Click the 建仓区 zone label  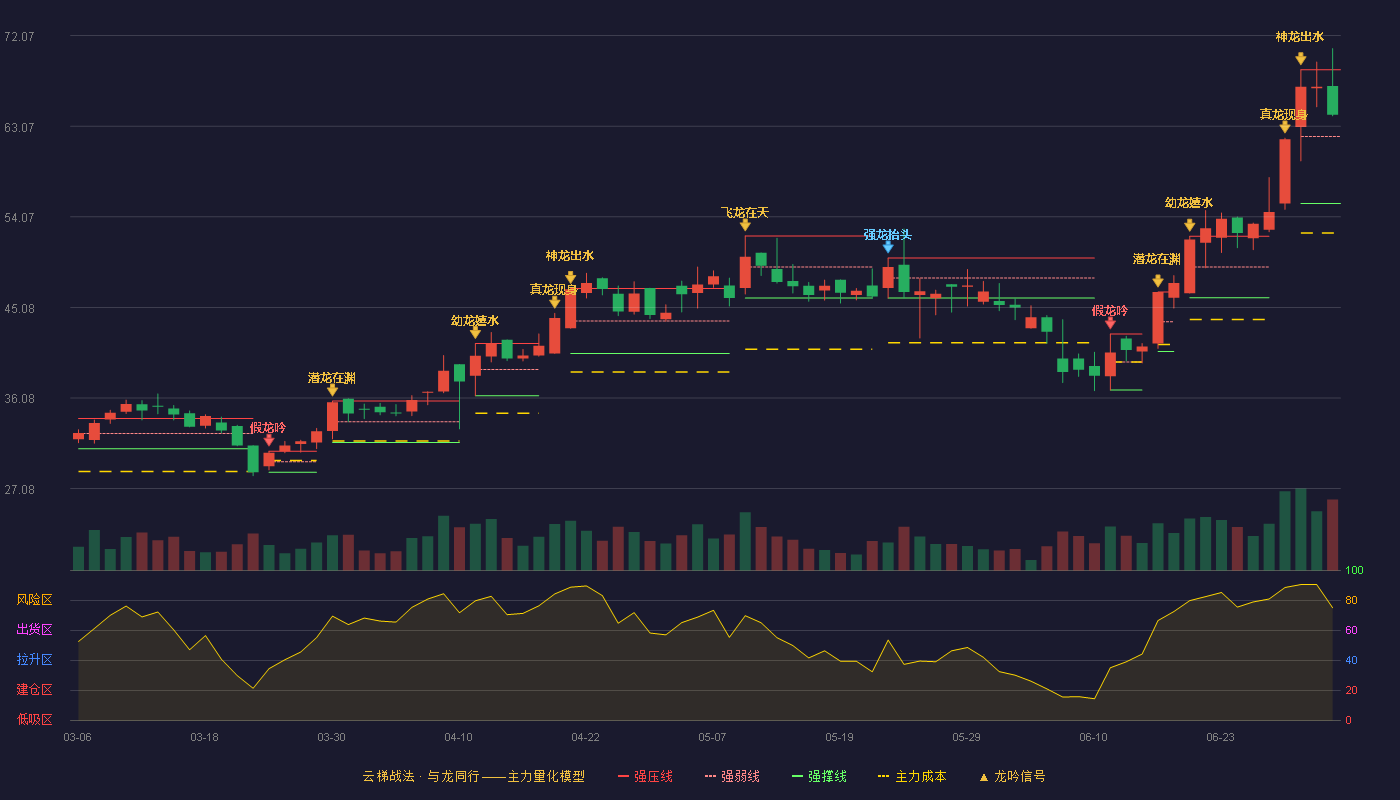coord(35,690)
